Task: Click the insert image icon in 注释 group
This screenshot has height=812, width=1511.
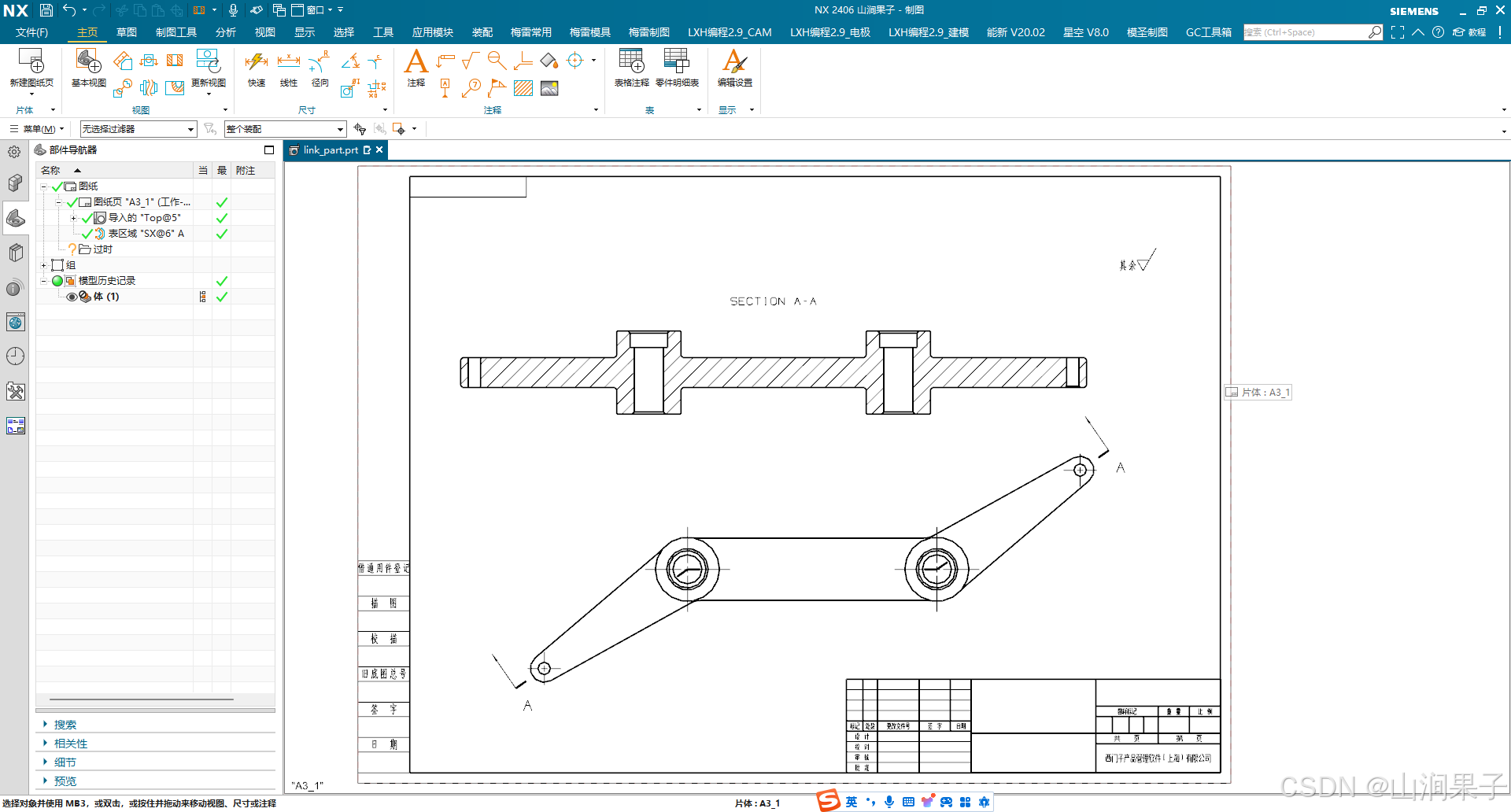Action: [x=549, y=88]
